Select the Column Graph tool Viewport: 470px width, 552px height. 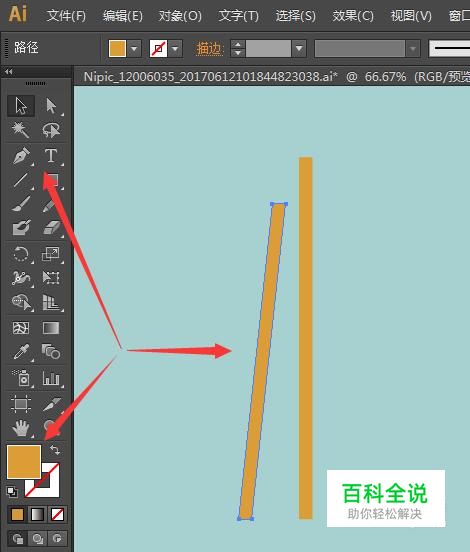pyautogui.click(x=51, y=378)
